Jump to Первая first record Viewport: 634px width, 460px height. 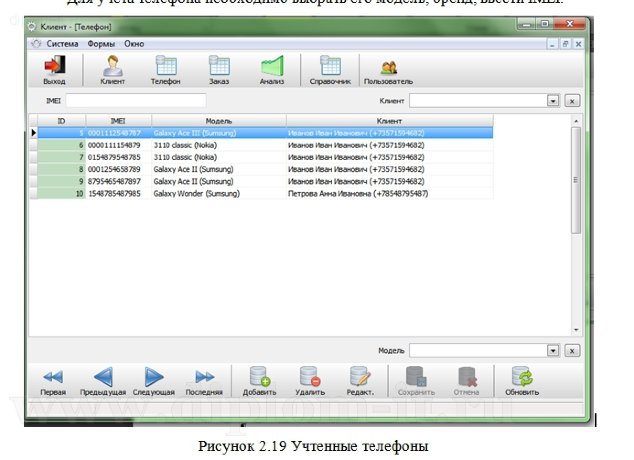[54, 381]
